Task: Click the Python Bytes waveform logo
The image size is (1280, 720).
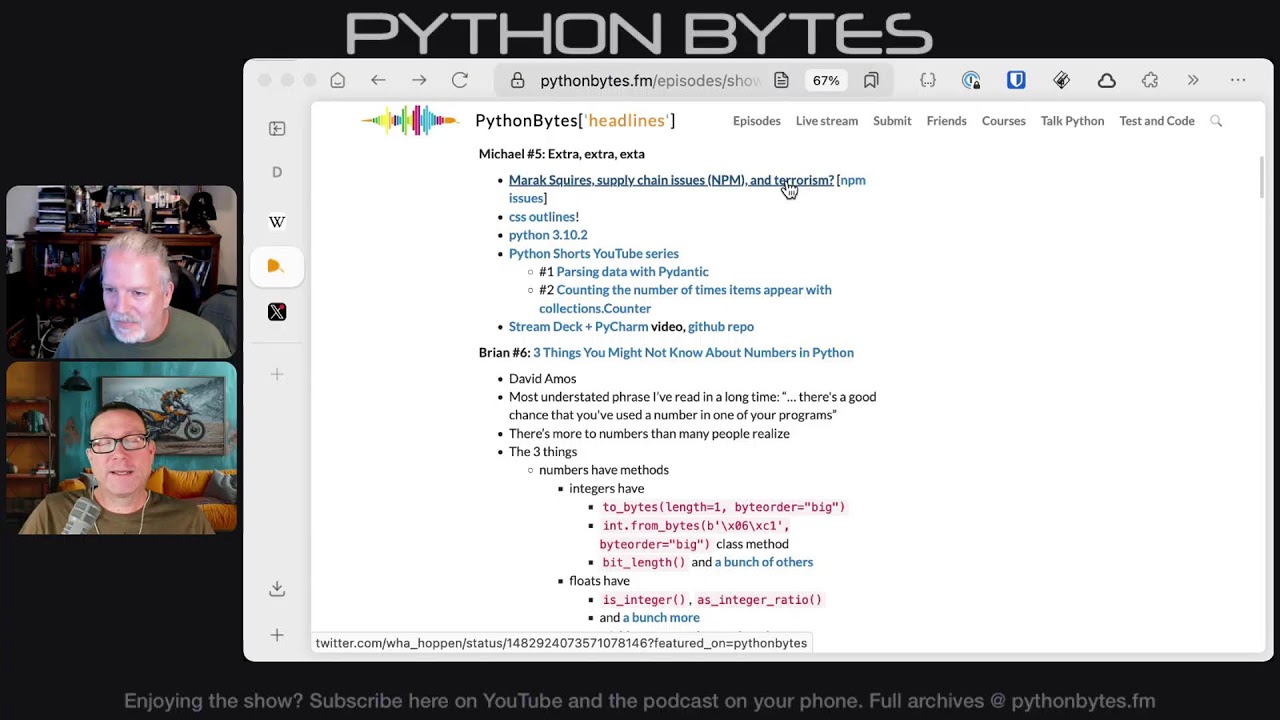Action: coord(410,121)
